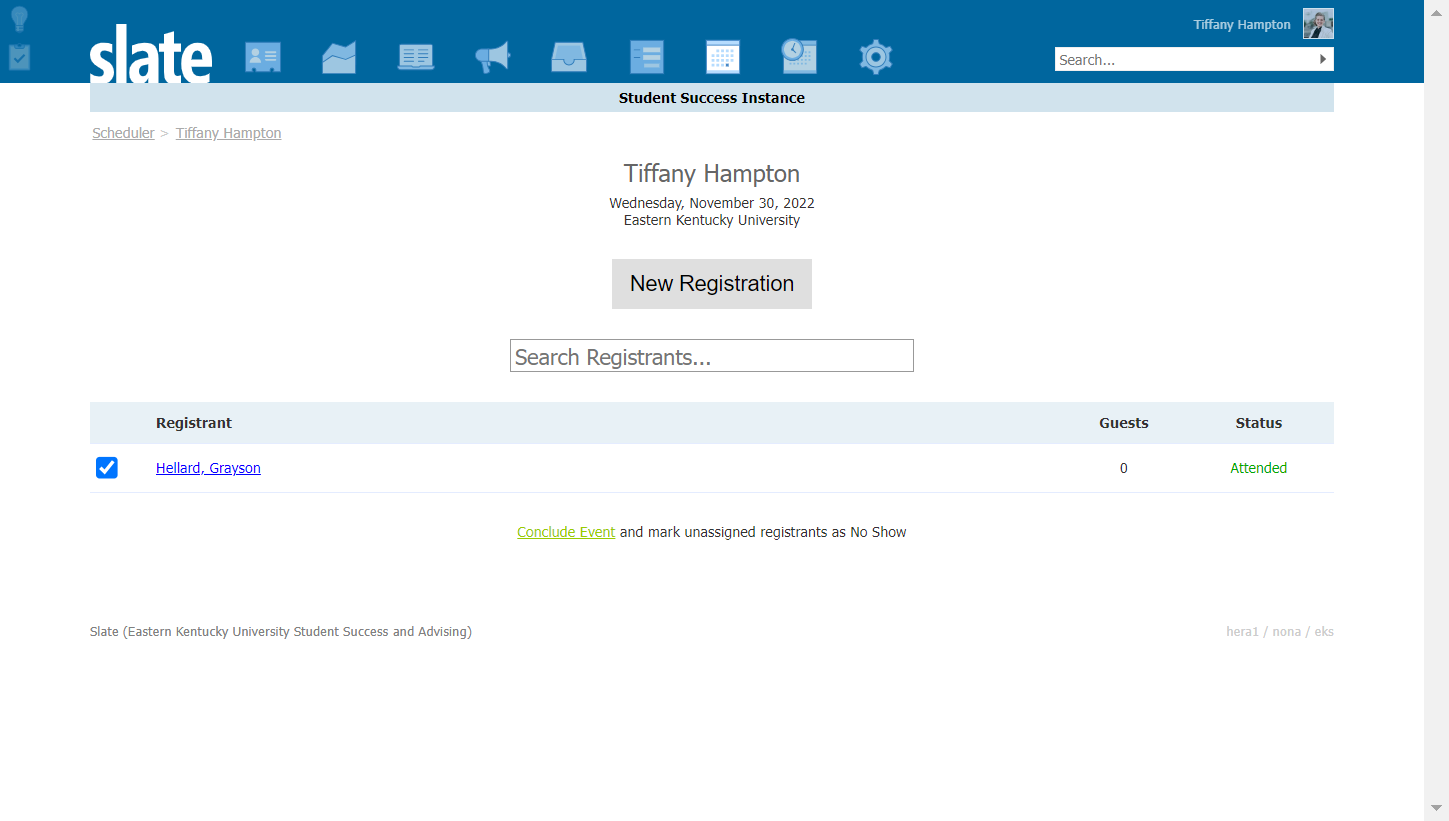Click the search submit arrow
Viewport: 1449px width, 821px height.
tap(1323, 59)
